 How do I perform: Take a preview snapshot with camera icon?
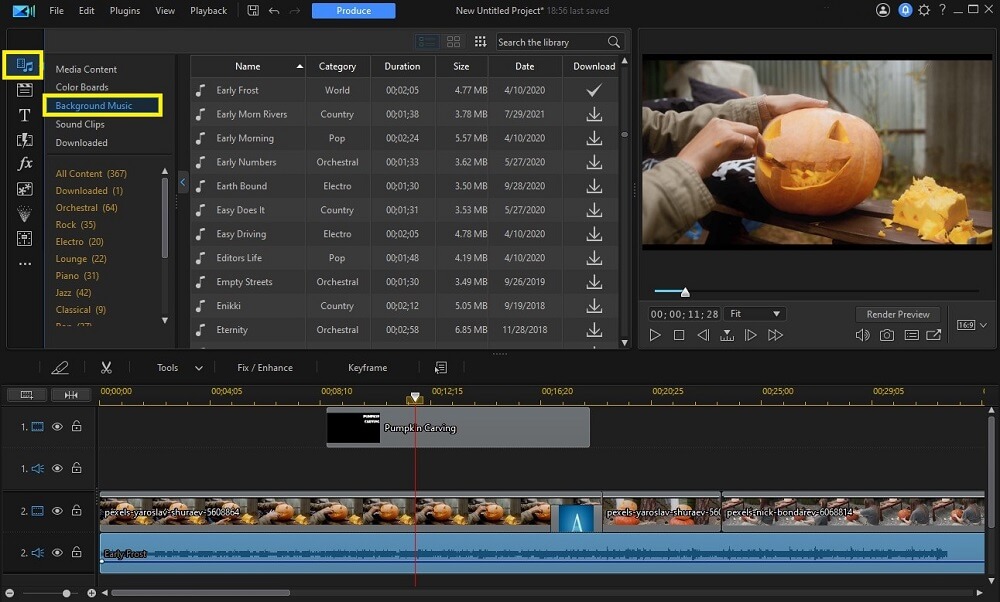tap(886, 335)
